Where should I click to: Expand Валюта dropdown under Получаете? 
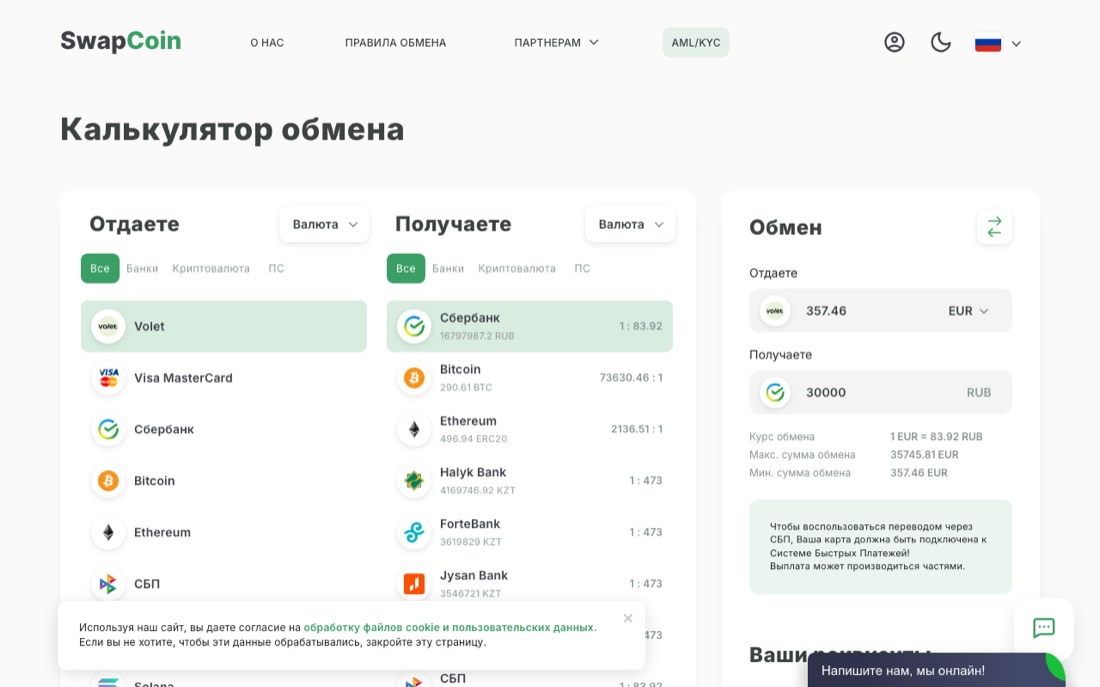(631, 225)
